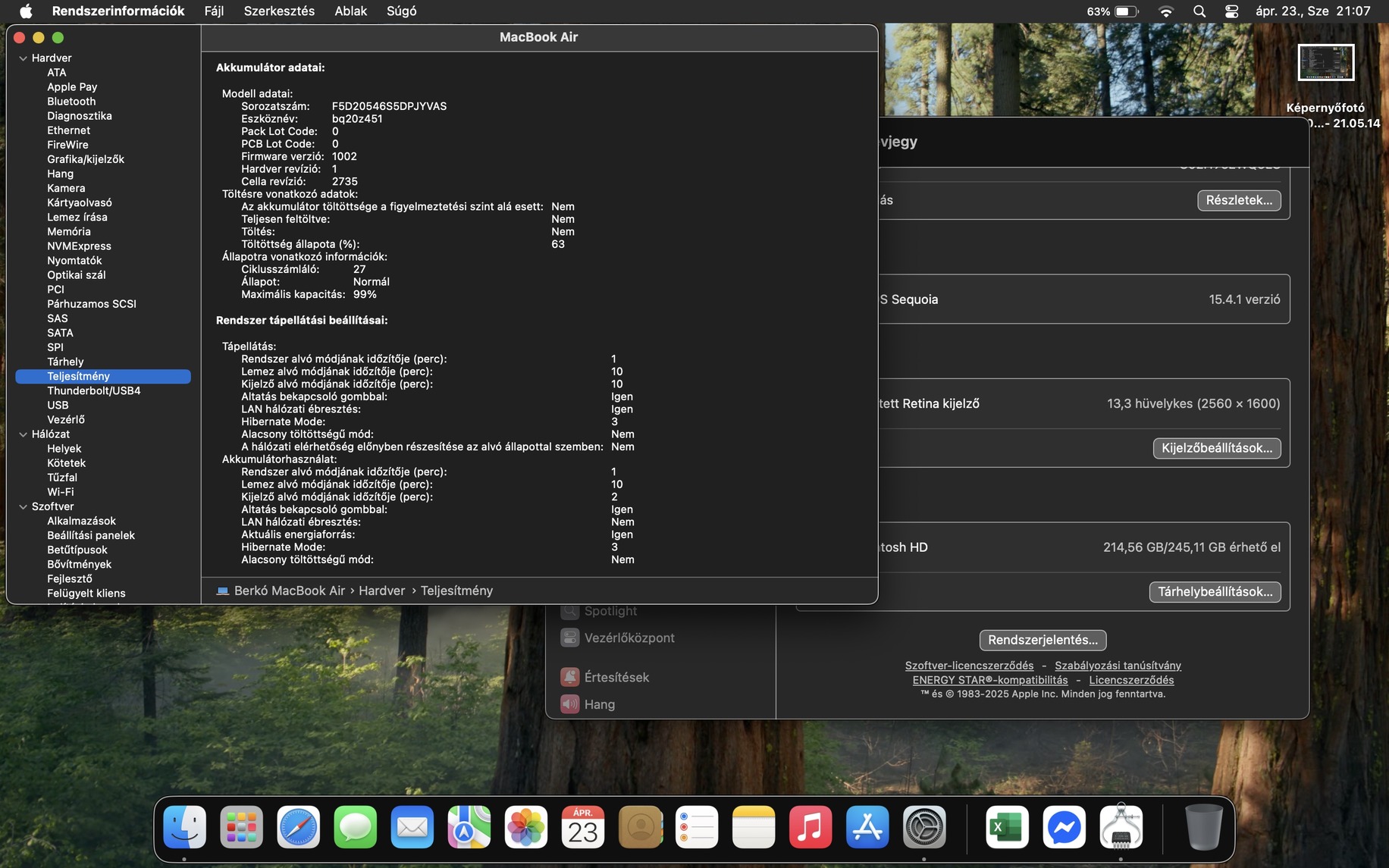Viewport: 1389px width, 868px height.
Task: Open the Messages app in the Dock
Action: [x=355, y=826]
